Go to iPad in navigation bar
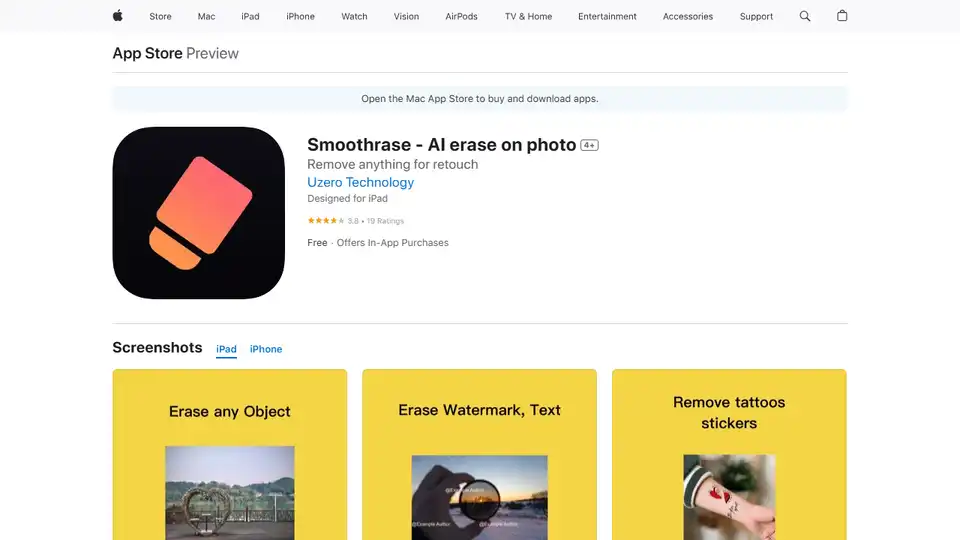This screenshot has width=960, height=540. [250, 17]
